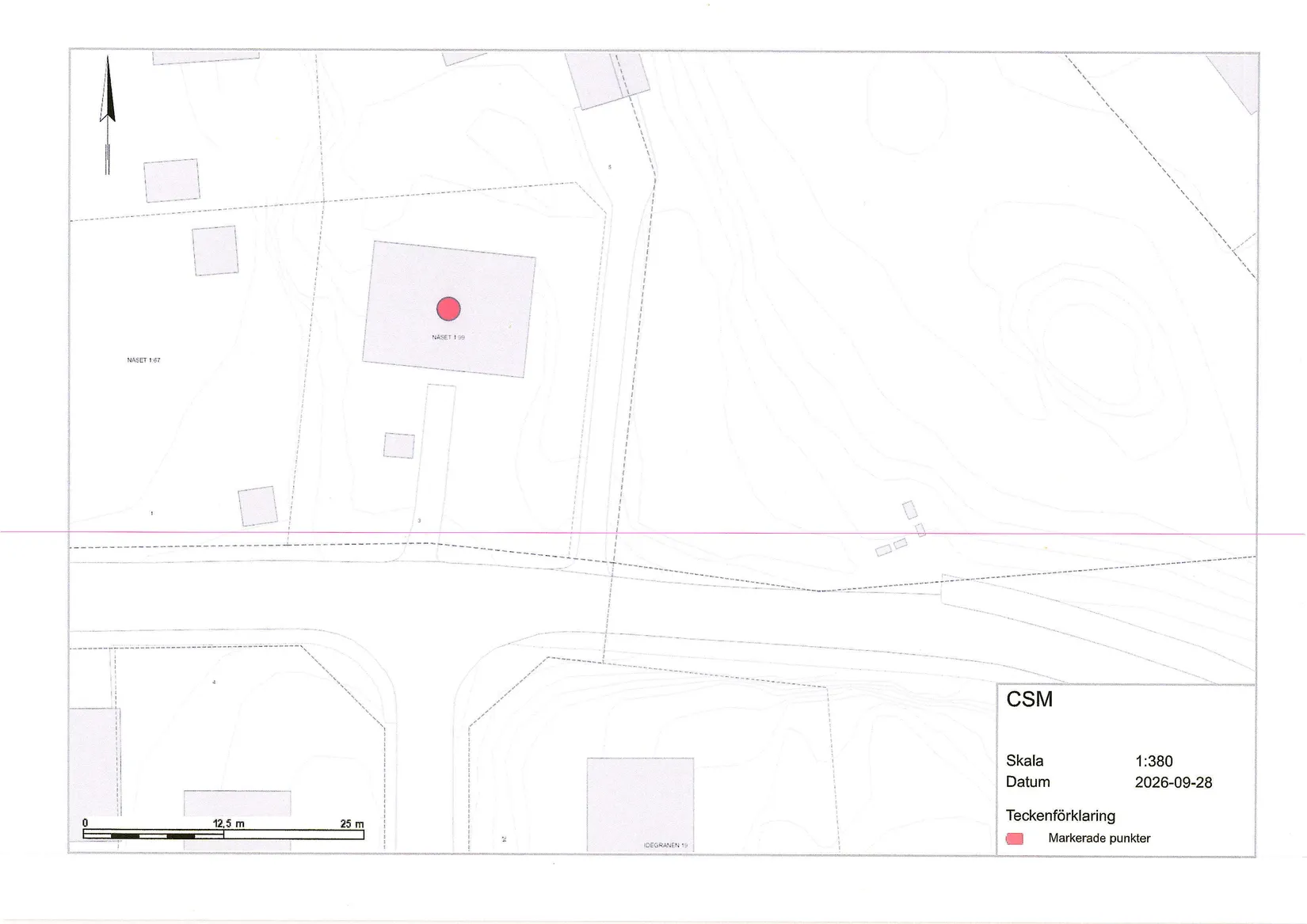
Task: Click the north arrow symbol
Action: (x=107, y=115)
